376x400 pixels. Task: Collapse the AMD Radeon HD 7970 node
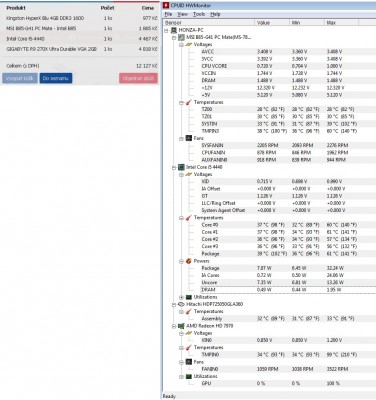[x=174, y=326]
